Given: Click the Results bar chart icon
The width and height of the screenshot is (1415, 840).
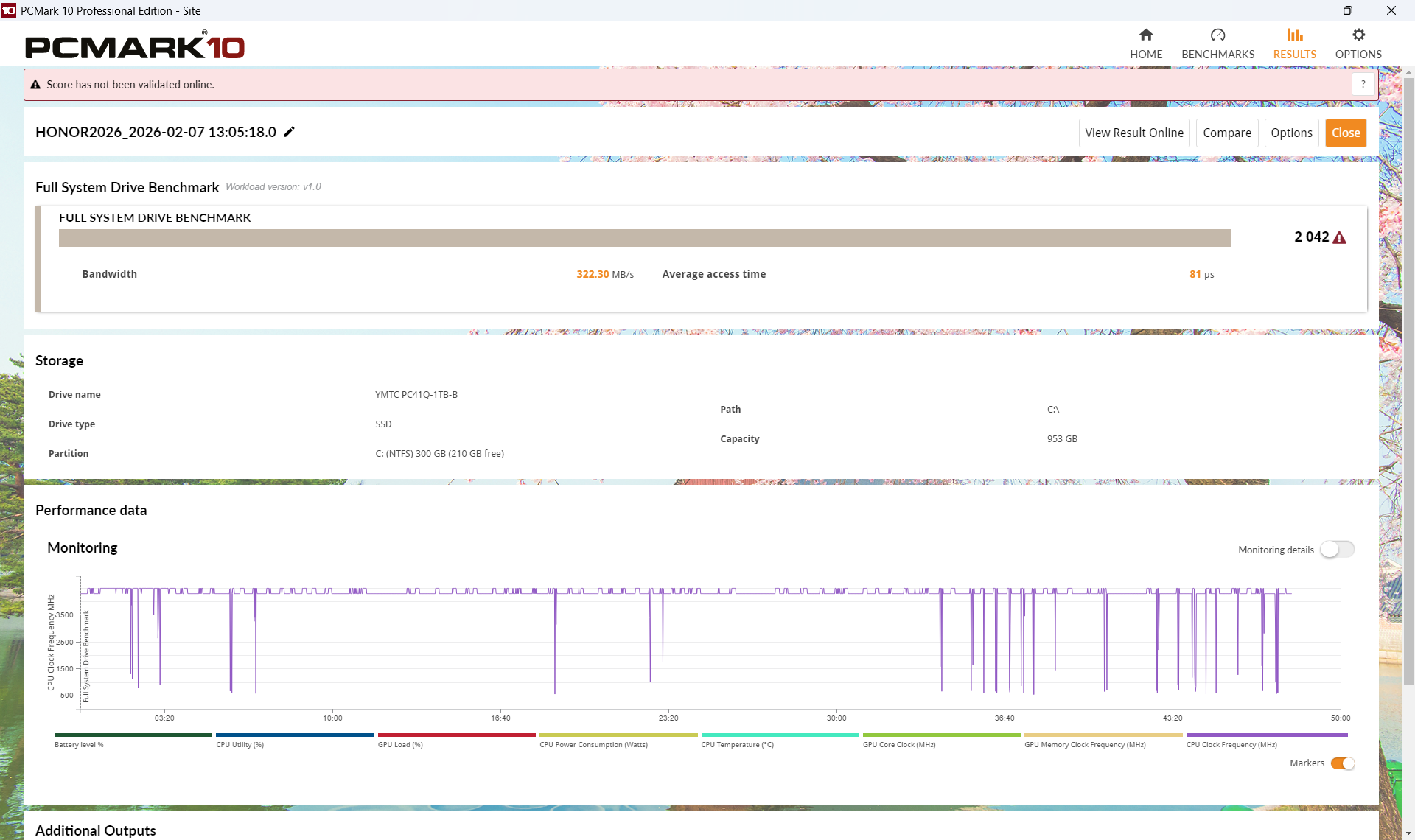Looking at the screenshot, I should pos(1294,35).
